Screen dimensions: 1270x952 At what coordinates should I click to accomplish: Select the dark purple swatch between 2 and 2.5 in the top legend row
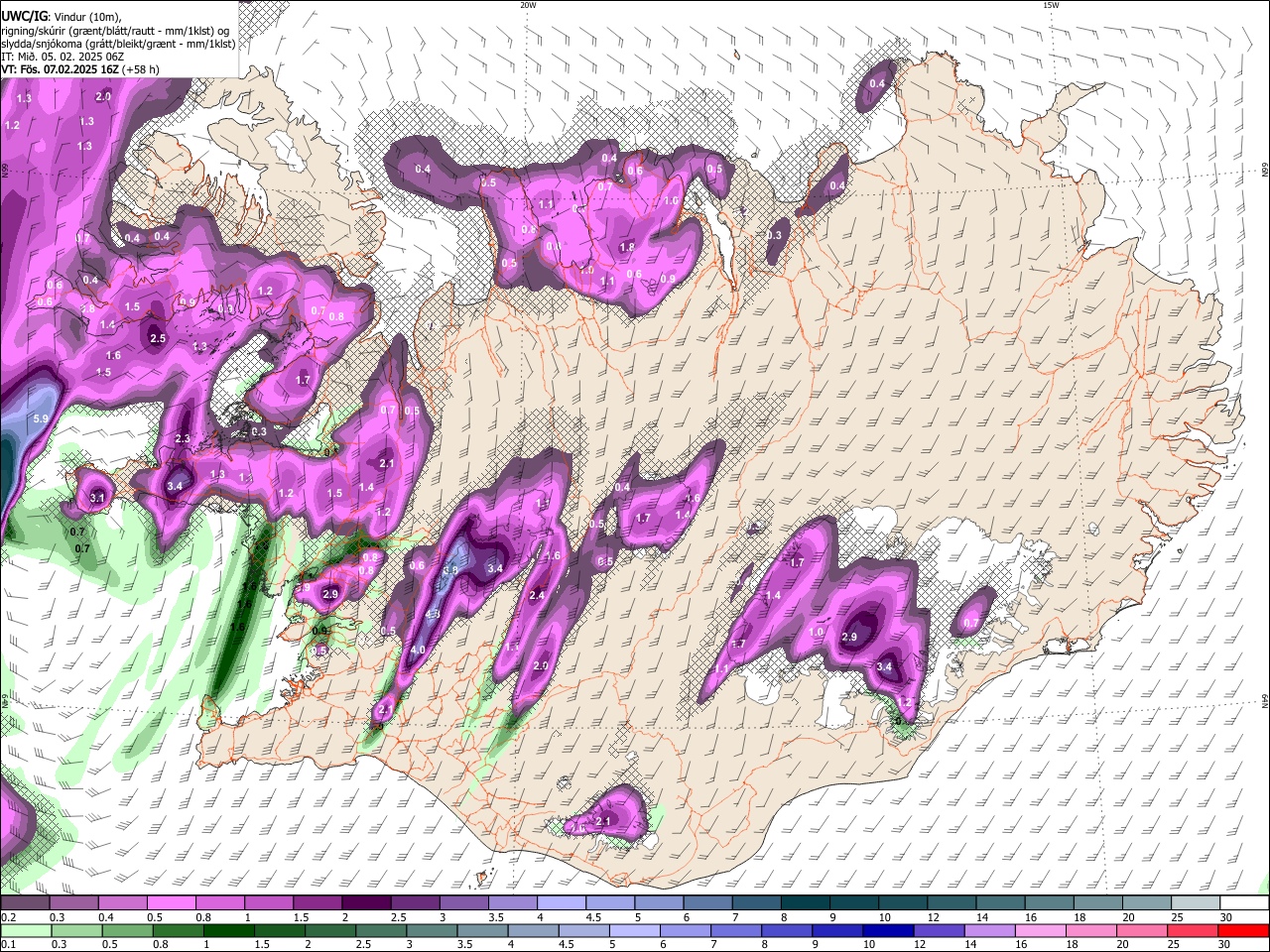(x=364, y=903)
